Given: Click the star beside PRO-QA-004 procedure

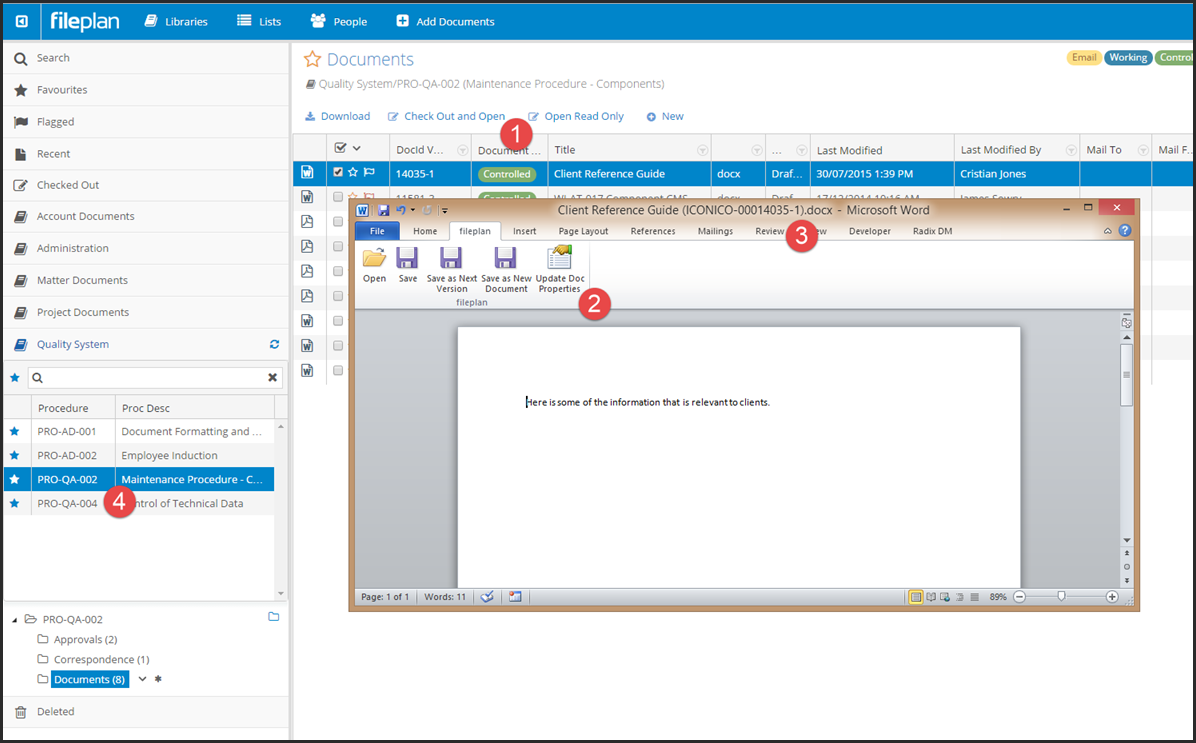Looking at the screenshot, I should coord(14,503).
